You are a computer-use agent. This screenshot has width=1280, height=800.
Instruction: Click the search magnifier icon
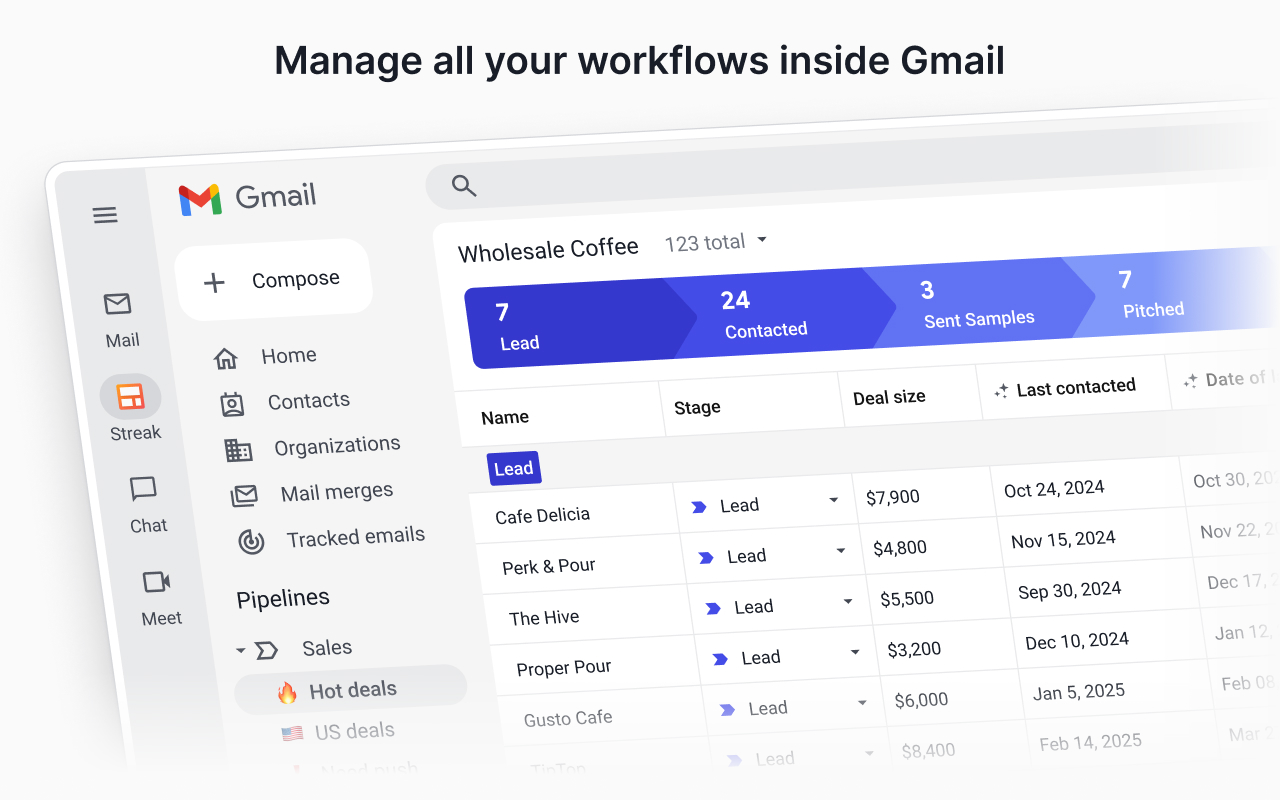[462, 186]
